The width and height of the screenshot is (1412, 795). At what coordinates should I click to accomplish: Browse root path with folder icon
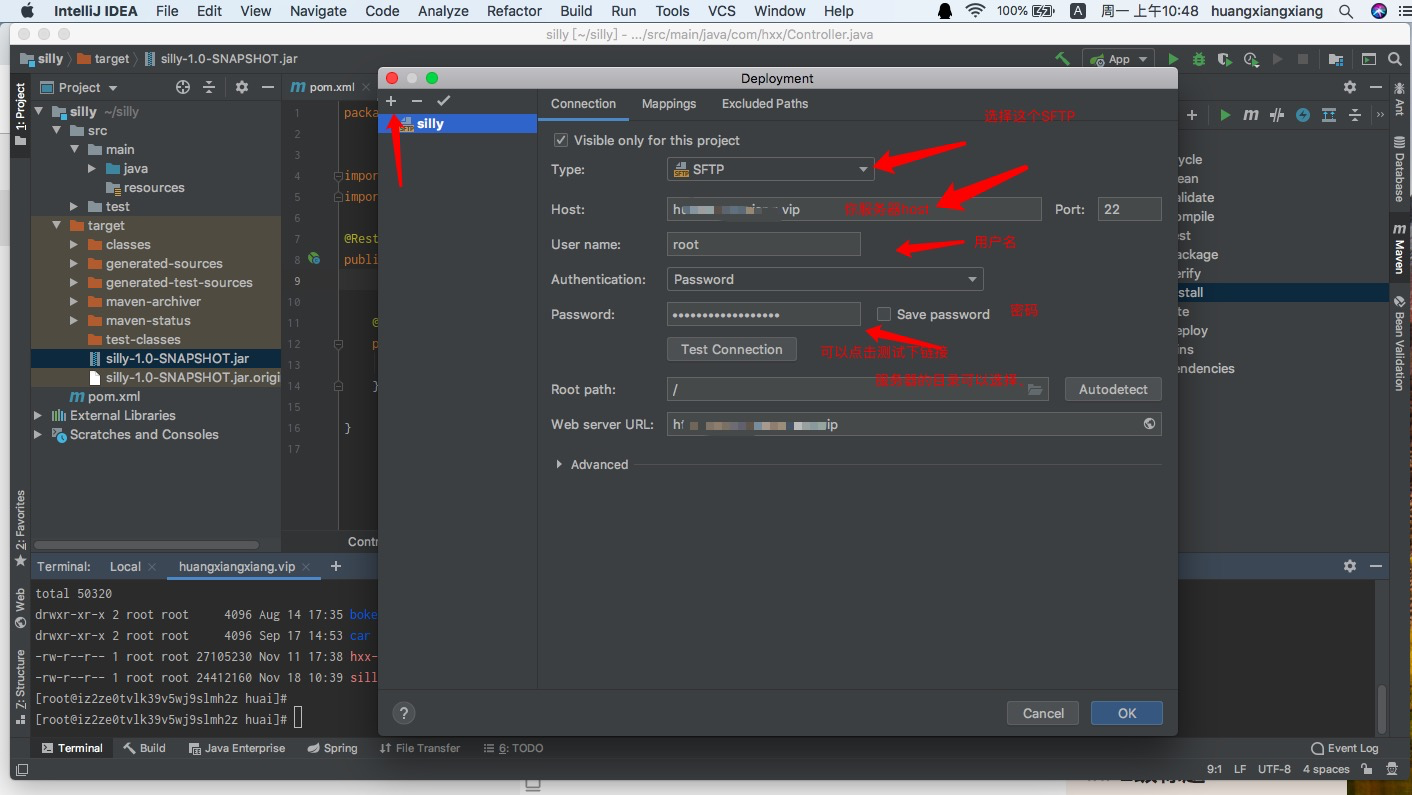click(x=1035, y=389)
